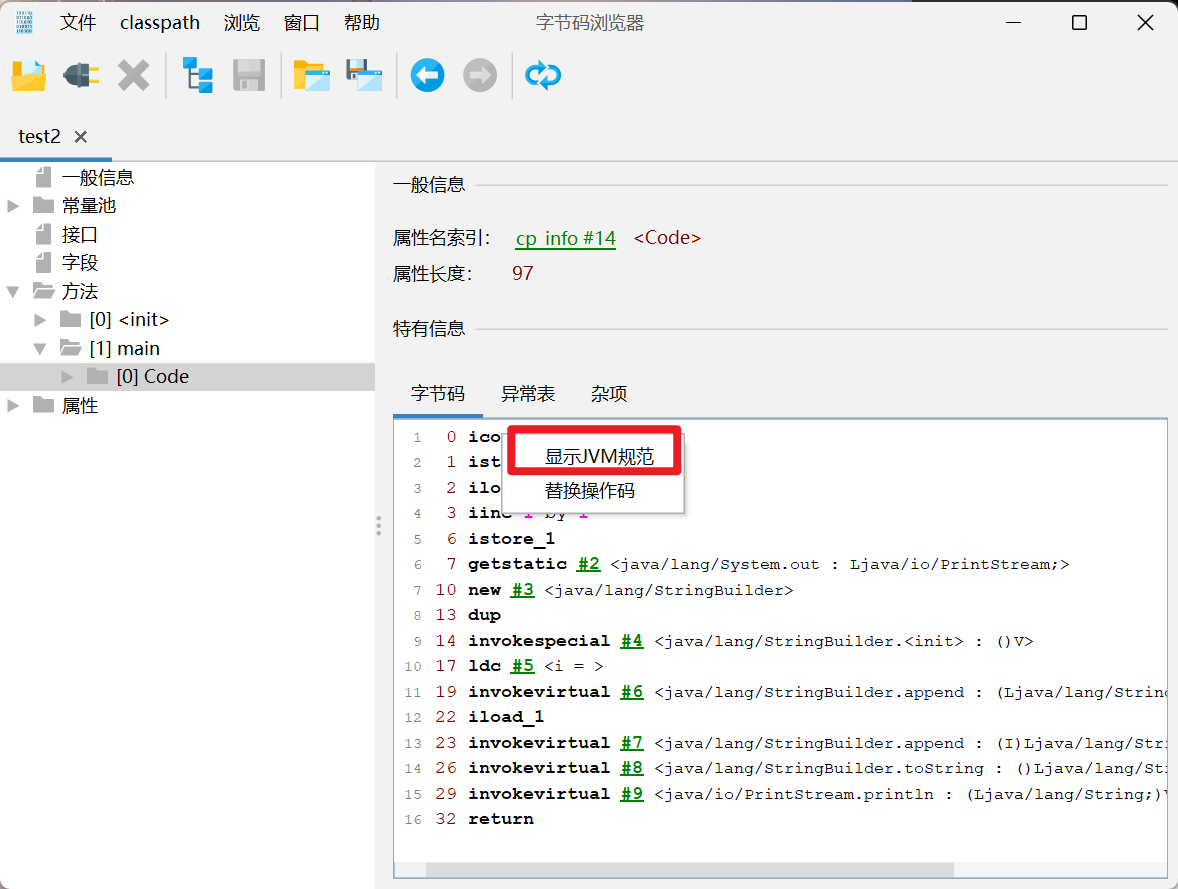Click the blue reload arrows icon

[x=543, y=75]
